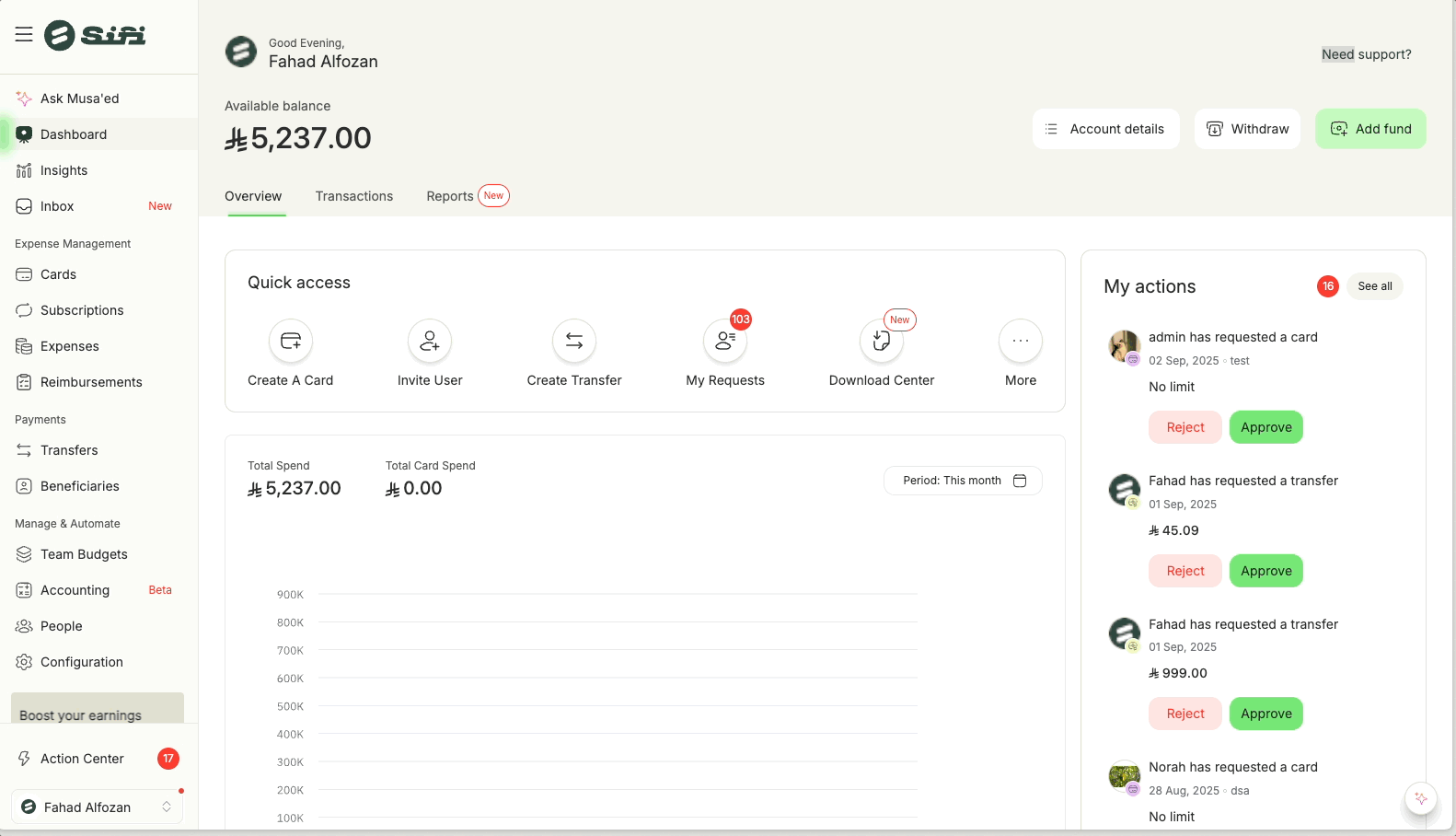This screenshot has height=836, width=1456.
Task: Open the Period: This month selector
Action: (x=963, y=481)
